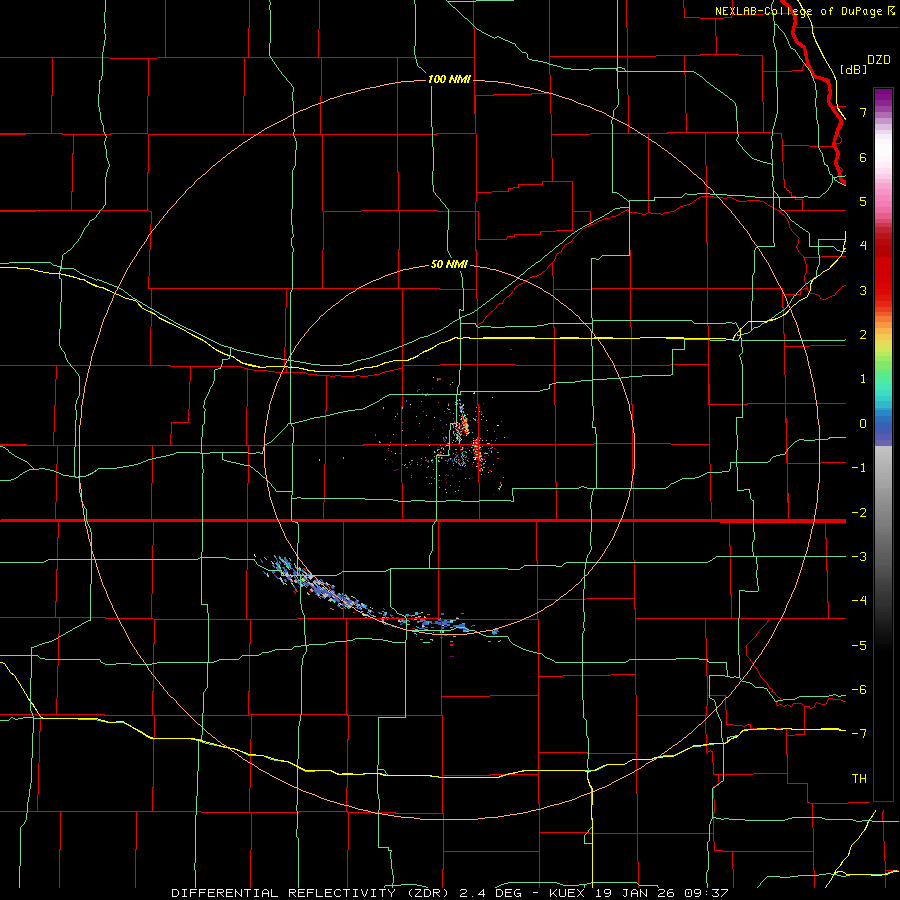Click the 3 value on color scale

pyautogui.click(x=863, y=290)
